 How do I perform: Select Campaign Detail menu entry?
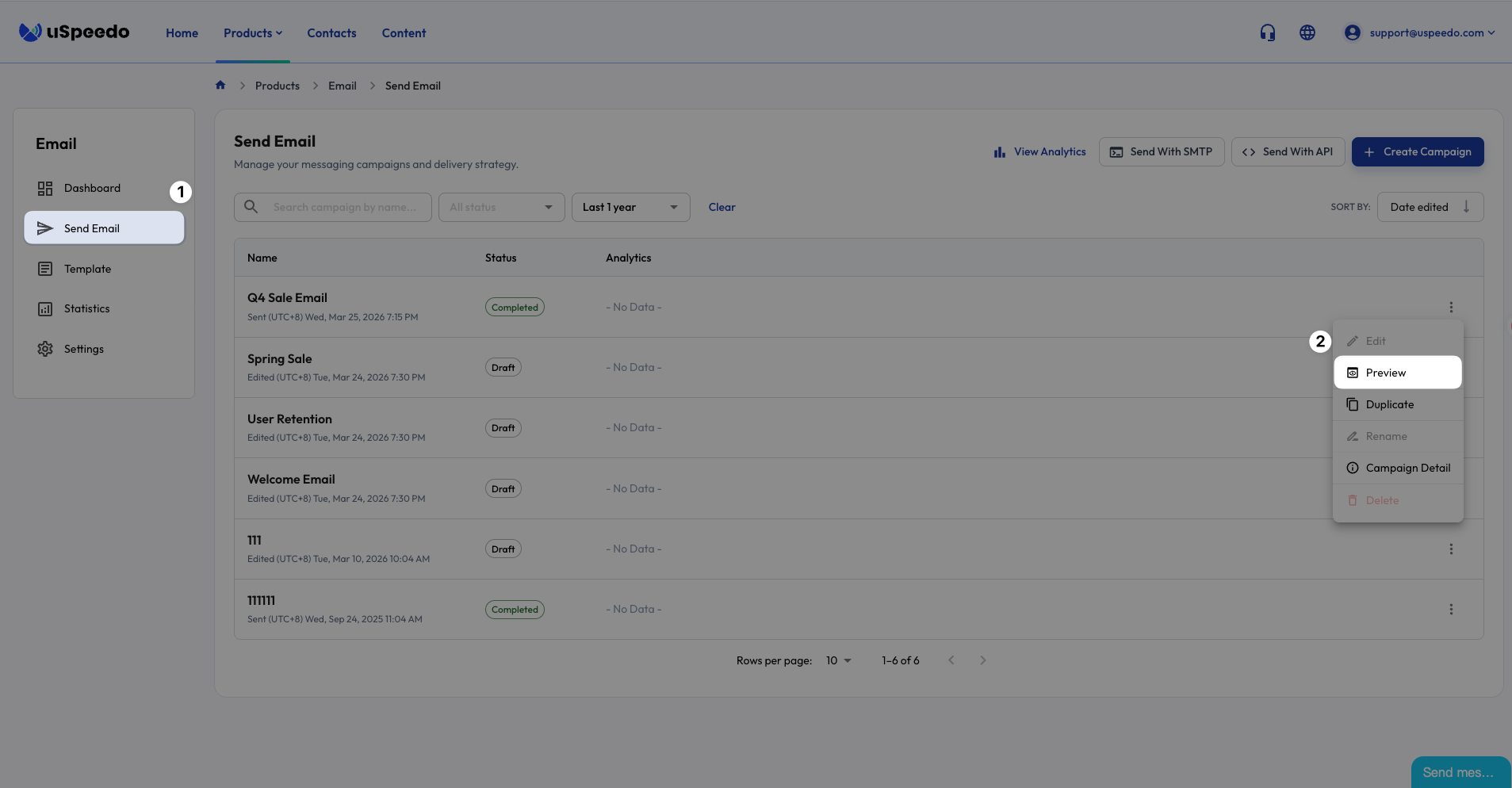click(x=1407, y=469)
